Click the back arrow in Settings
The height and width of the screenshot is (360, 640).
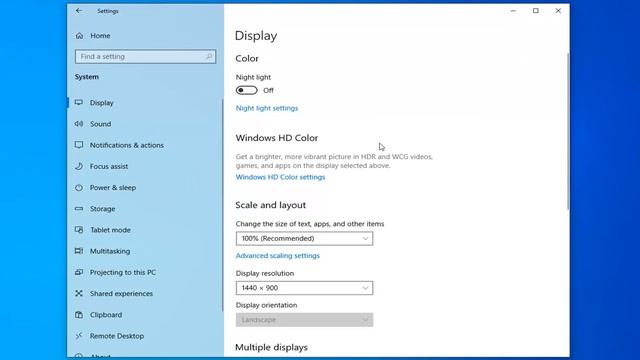click(79, 11)
